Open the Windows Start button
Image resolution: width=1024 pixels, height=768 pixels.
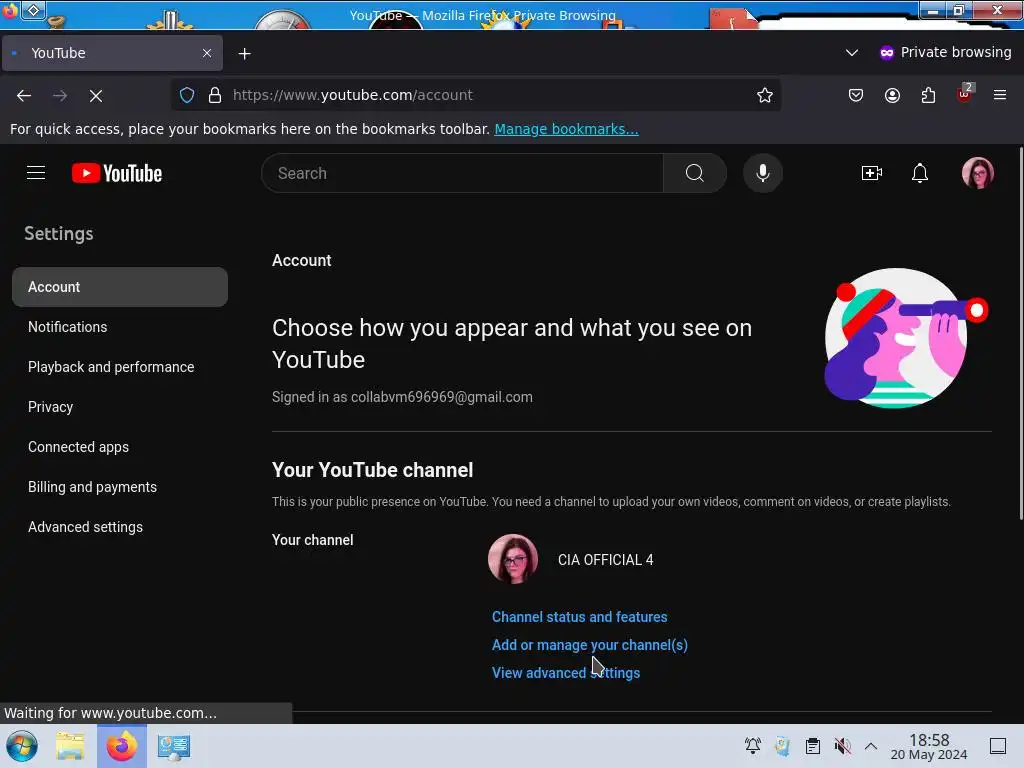22,746
